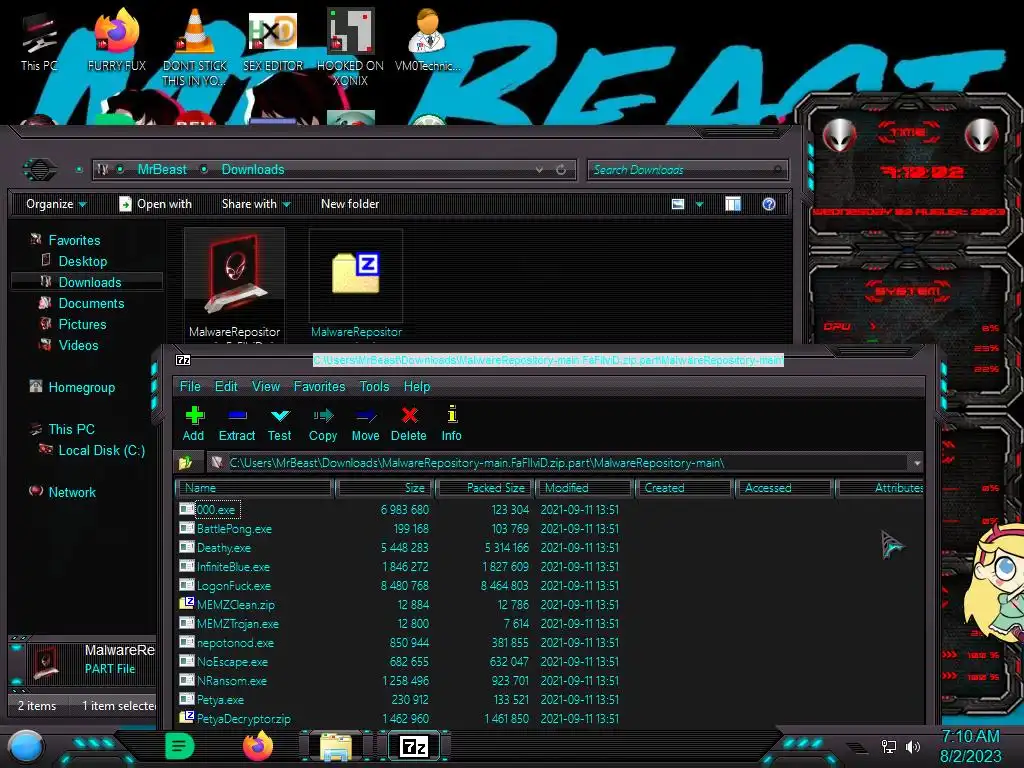Open This PC desktop icon
The width and height of the screenshot is (1024, 768).
(x=39, y=40)
